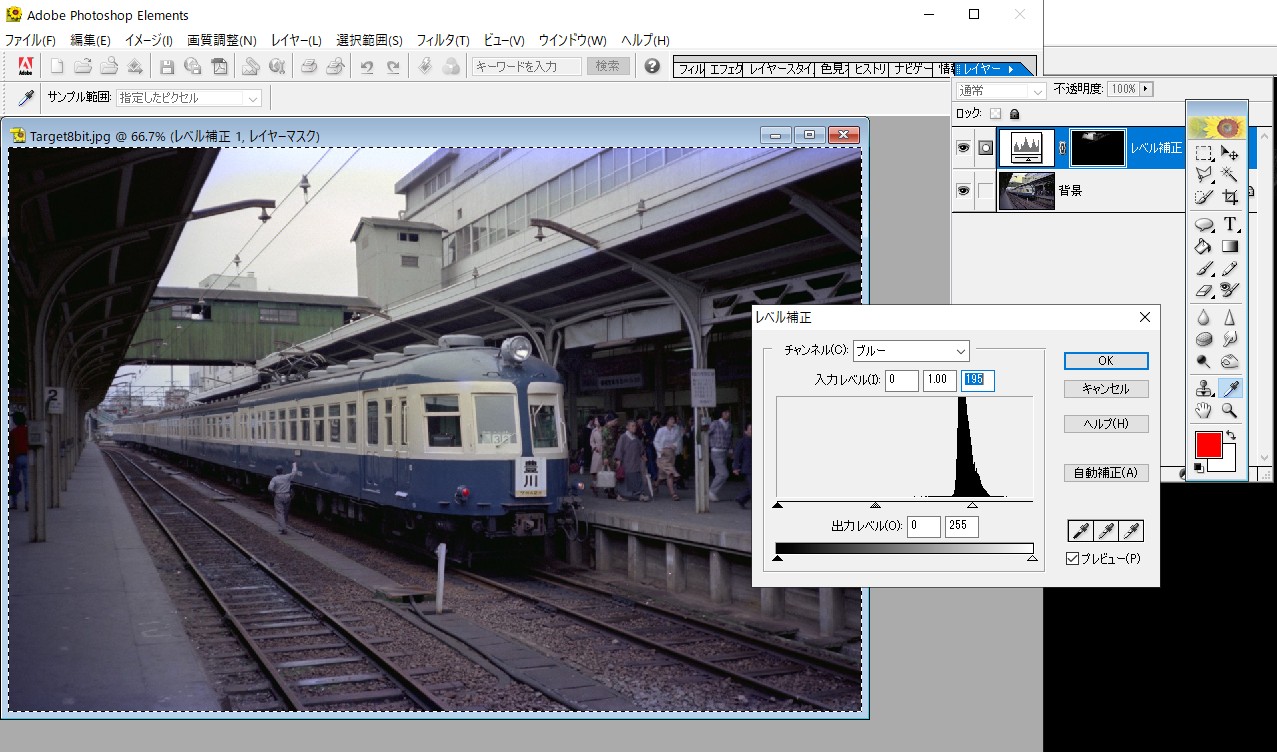The height and width of the screenshot is (752, 1277).
Task: Select the Smudge tool
Action: [x=1230, y=339]
